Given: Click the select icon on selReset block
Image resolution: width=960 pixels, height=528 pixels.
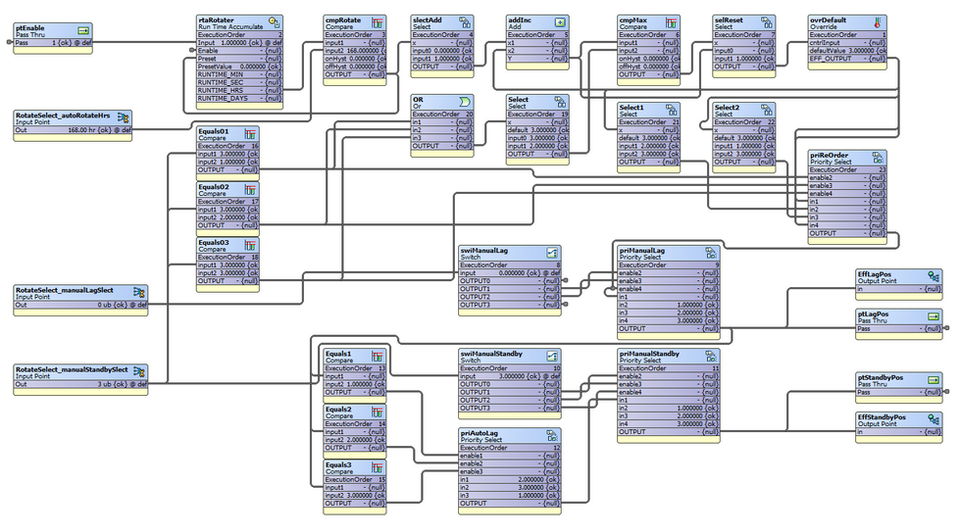Looking at the screenshot, I should (x=767, y=23).
